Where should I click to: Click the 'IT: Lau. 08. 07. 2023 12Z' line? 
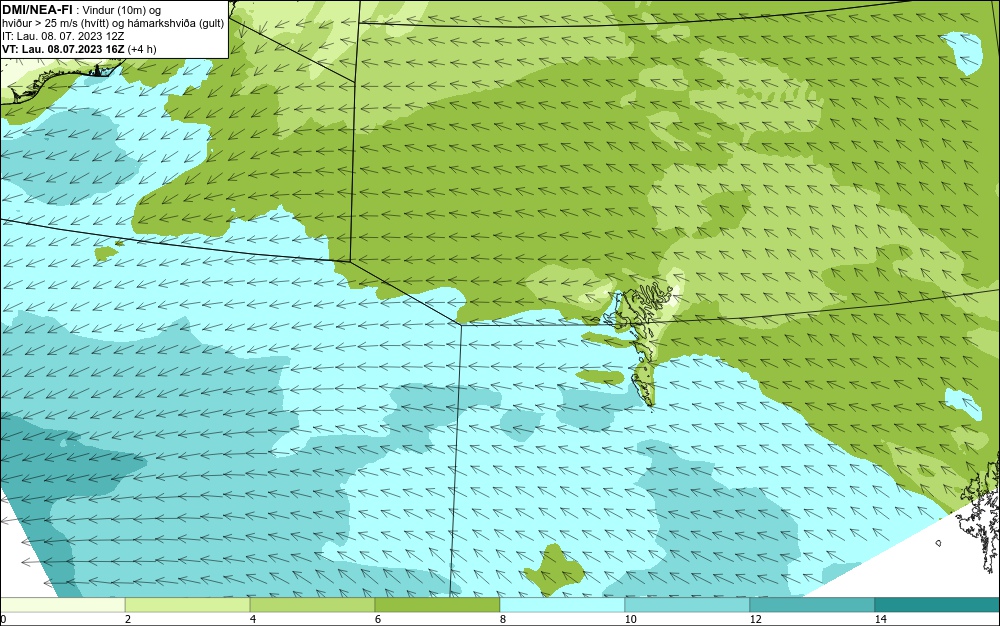63,36
